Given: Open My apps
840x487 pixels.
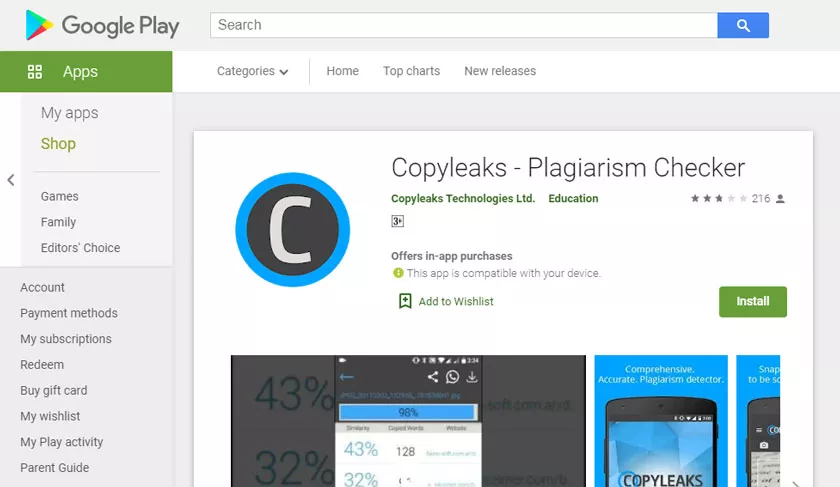Looking at the screenshot, I should click(x=70, y=113).
